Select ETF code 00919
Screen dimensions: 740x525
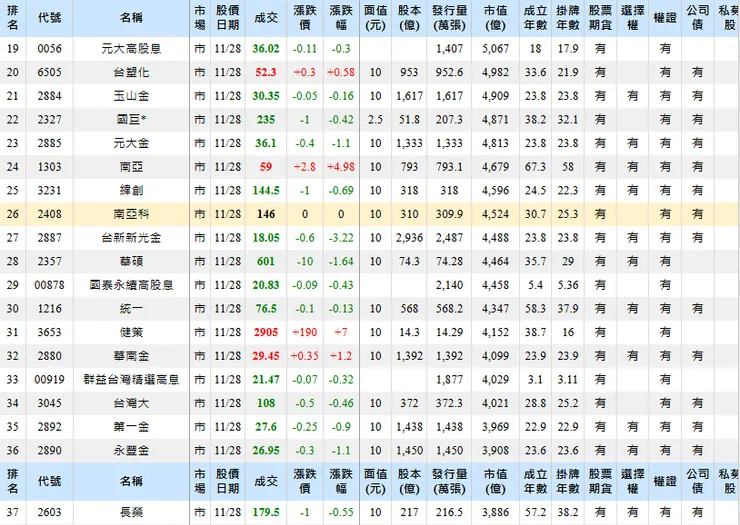pyautogui.click(x=50, y=379)
